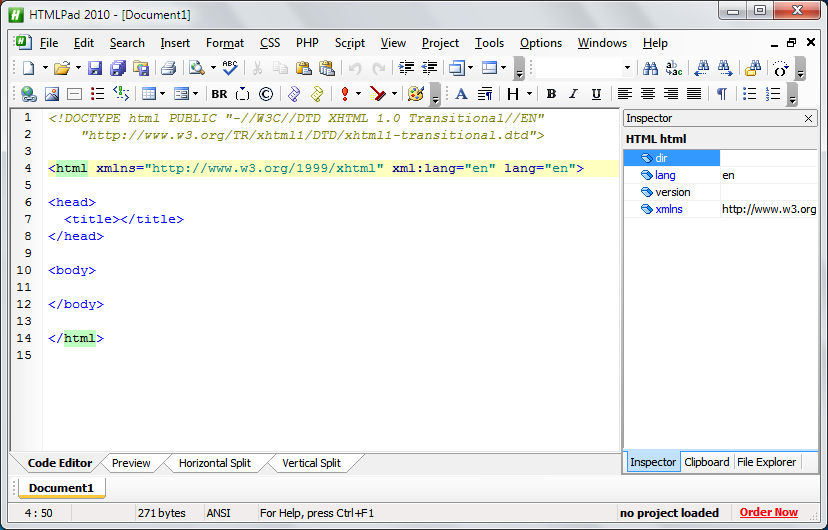Expand the search combo box arrow
The height and width of the screenshot is (530, 828).
pyautogui.click(x=627, y=68)
